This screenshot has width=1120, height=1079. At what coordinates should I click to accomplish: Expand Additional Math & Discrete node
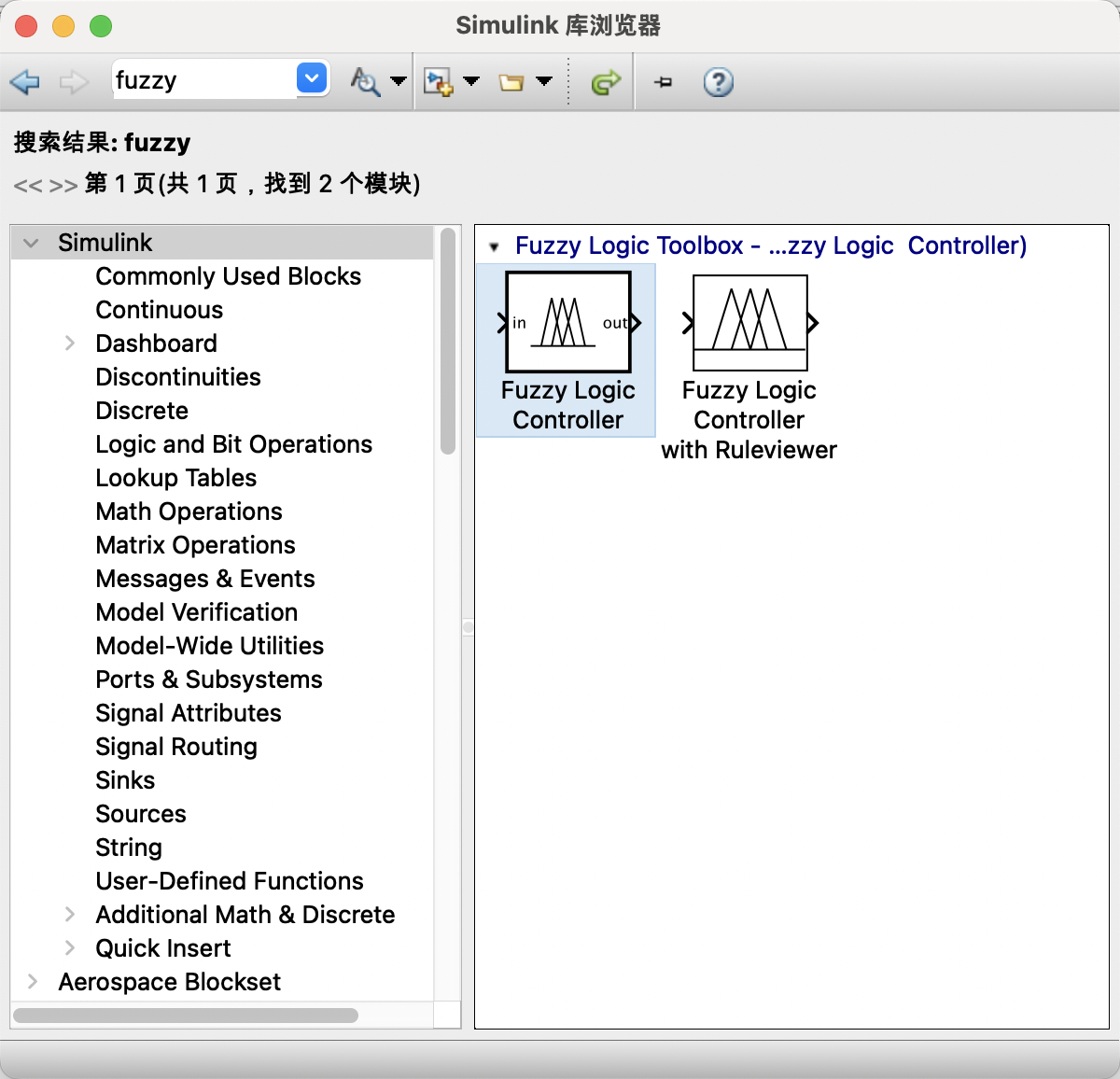tap(70, 915)
